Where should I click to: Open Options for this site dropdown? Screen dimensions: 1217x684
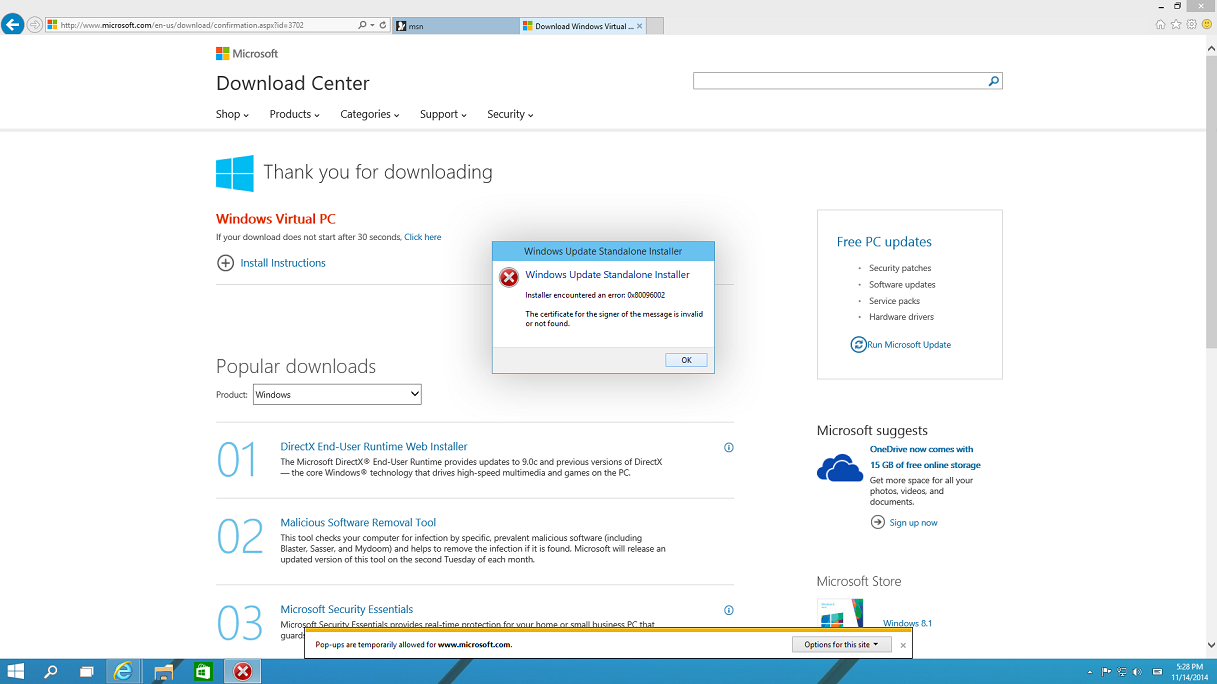(x=841, y=645)
